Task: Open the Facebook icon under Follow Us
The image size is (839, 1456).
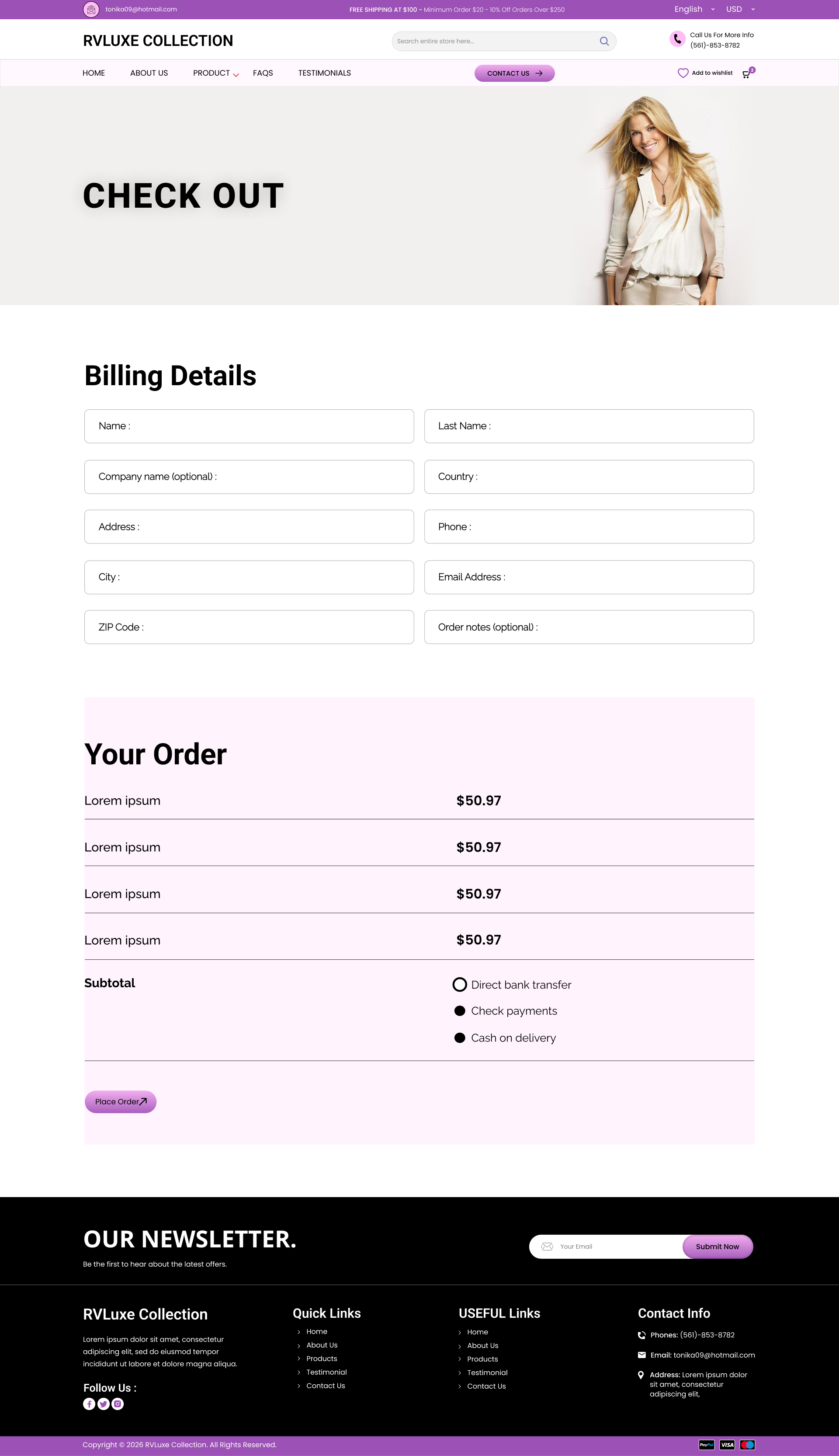Action: click(89, 1404)
